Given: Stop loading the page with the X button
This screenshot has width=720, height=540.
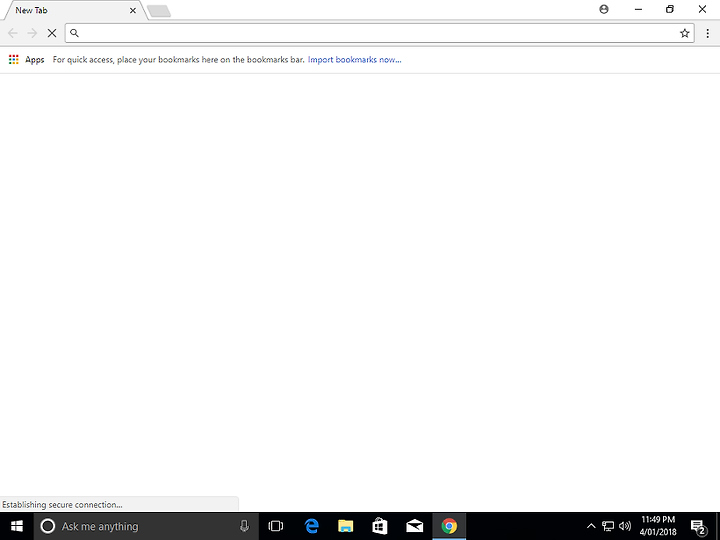Looking at the screenshot, I should click(x=52, y=33).
